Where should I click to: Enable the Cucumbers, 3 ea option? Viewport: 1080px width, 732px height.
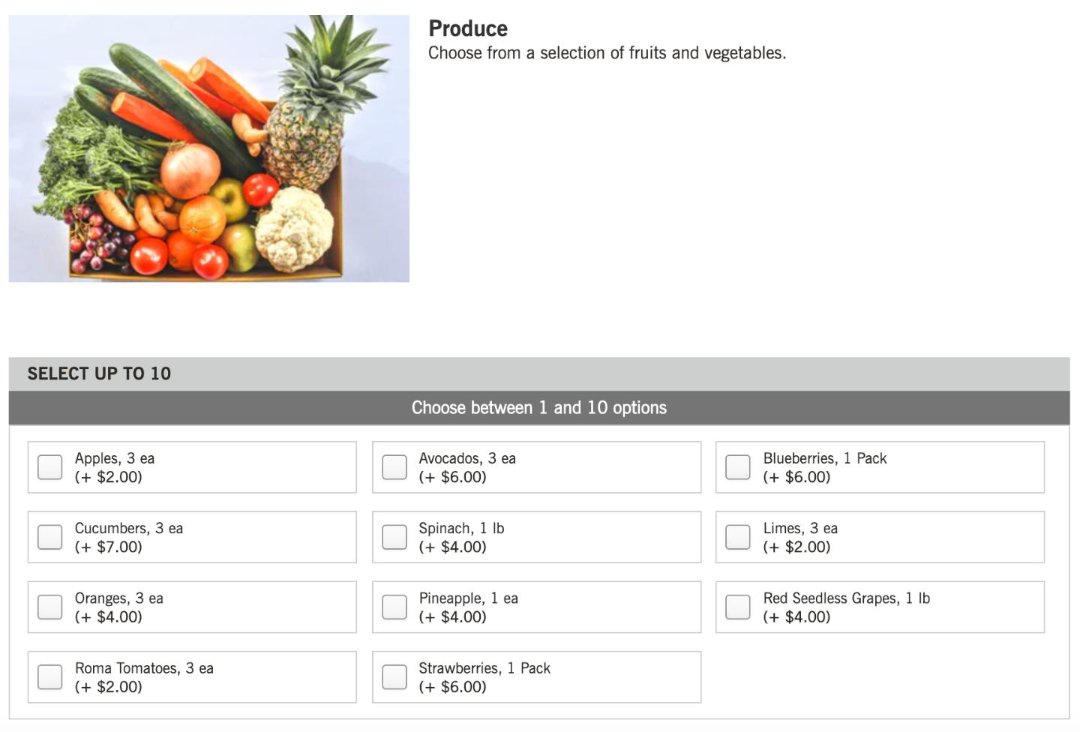(x=50, y=537)
